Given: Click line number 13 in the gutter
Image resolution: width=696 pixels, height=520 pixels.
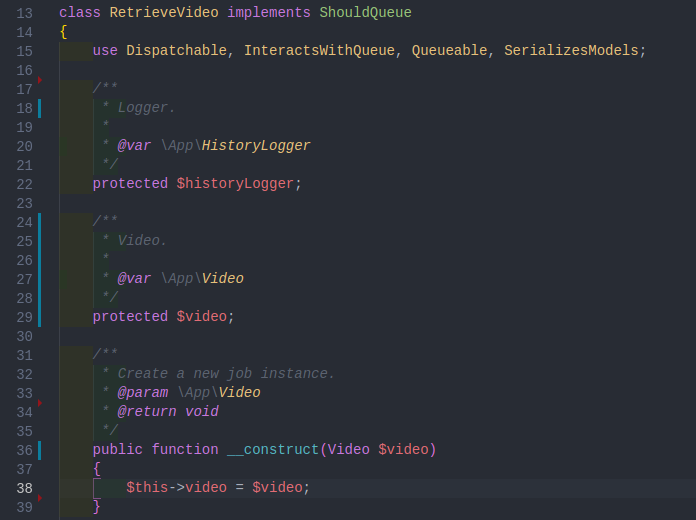Looking at the screenshot, I should point(24,13).
